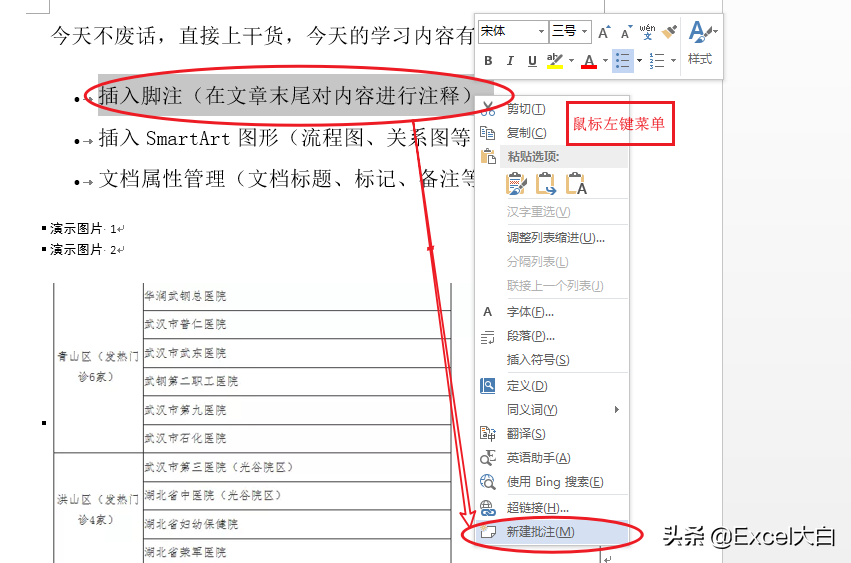Open numbered list style dropdown
The width and height of the screenshot is (851, 563).
tap(673, 61)
